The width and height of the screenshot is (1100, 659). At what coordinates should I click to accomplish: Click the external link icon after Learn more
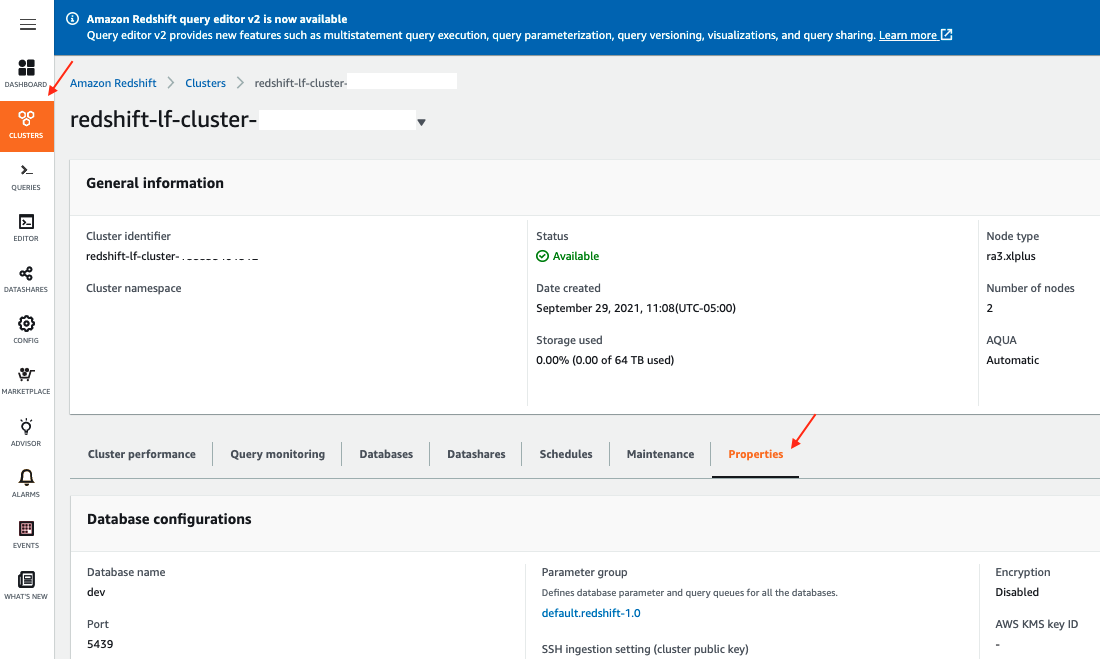(x=946, y=34)
